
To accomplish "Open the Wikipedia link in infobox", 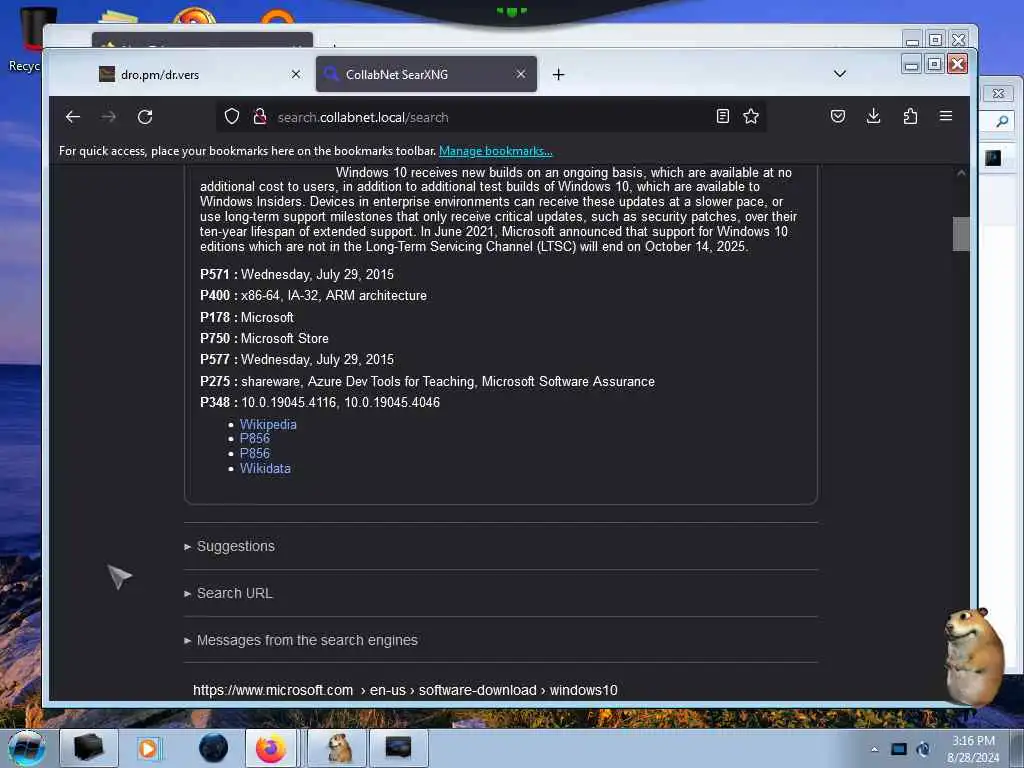I will [268, 424].
